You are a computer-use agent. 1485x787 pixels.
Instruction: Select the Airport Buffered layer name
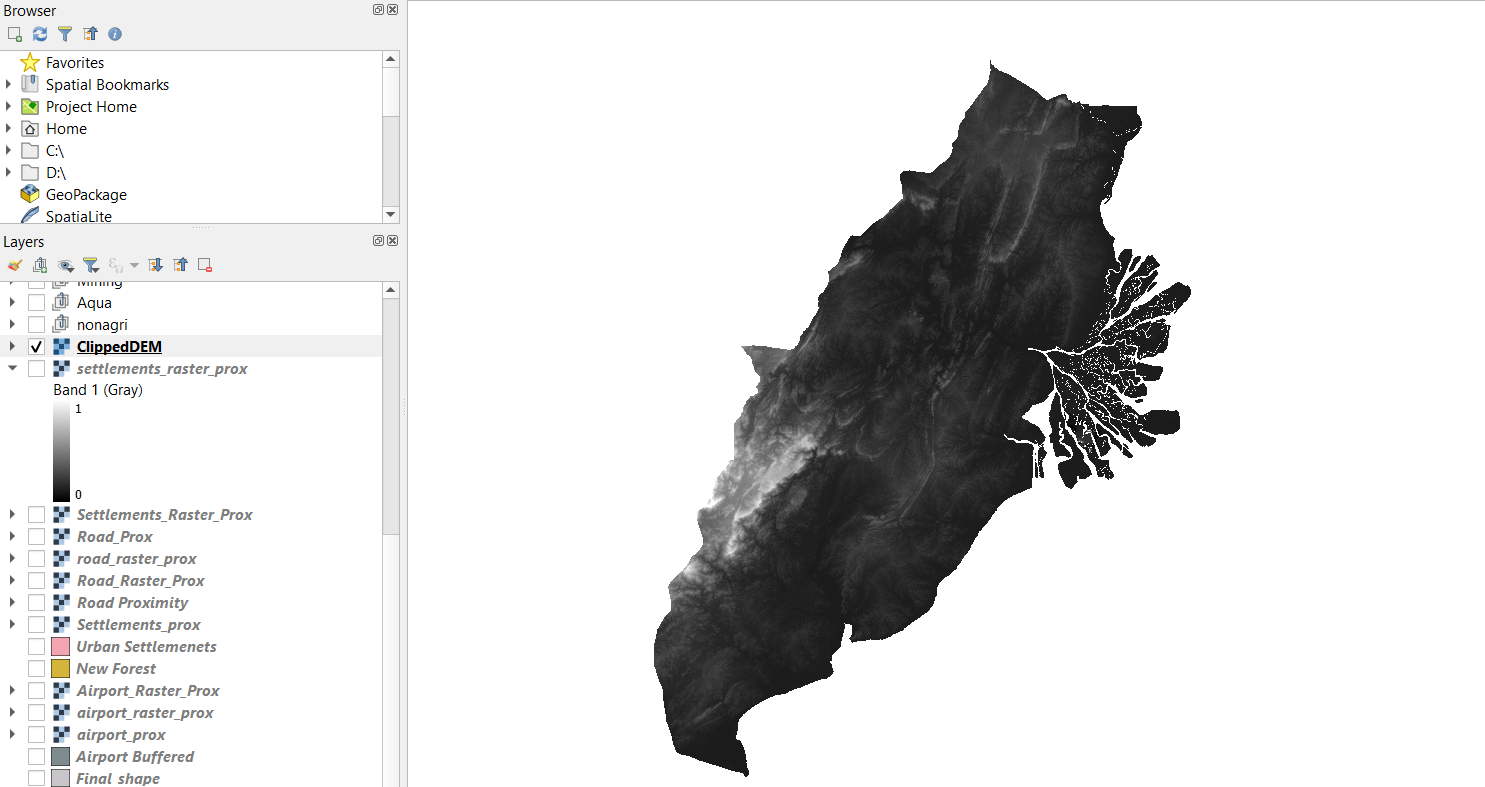pos(135,757)
